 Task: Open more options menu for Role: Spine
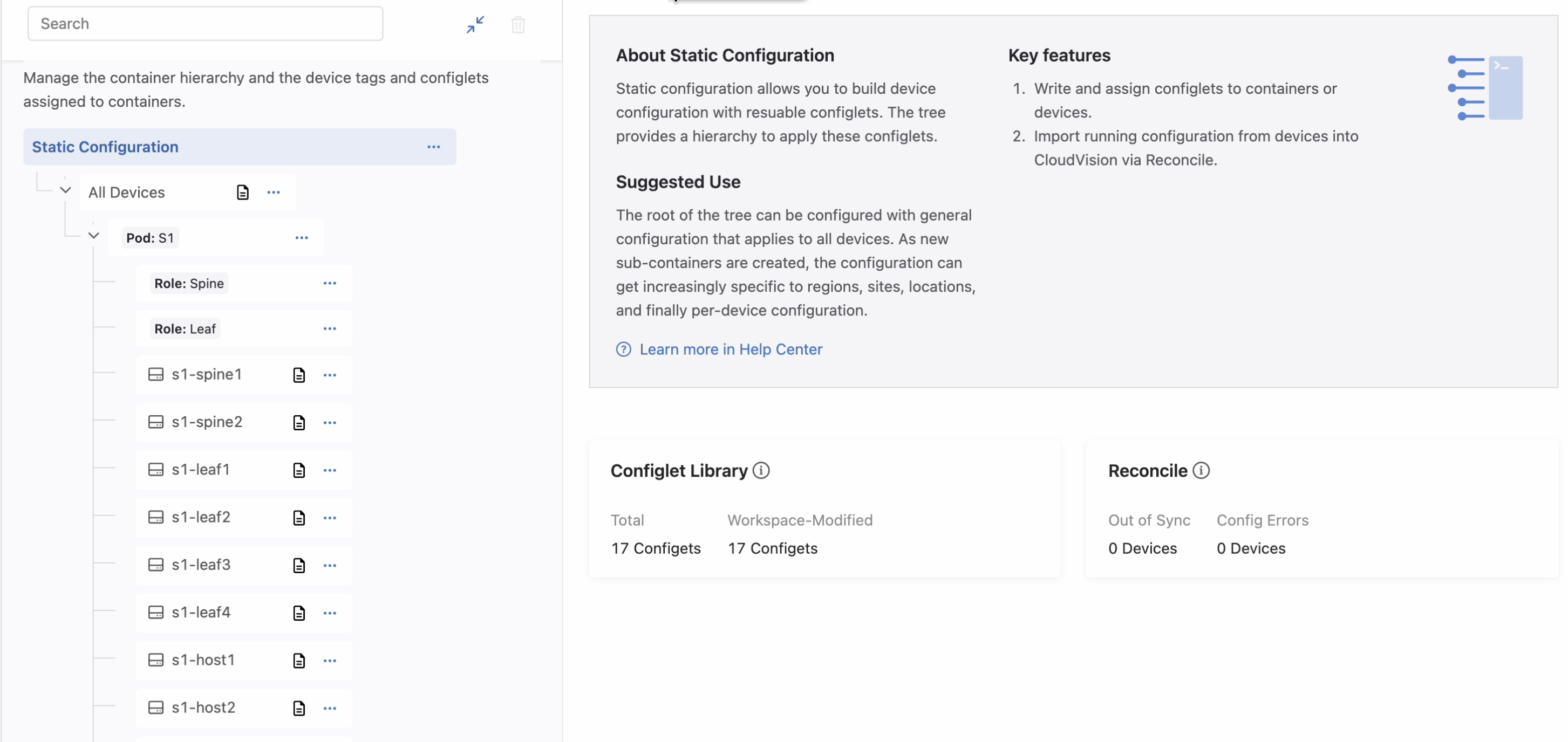(x=329, y=284)
